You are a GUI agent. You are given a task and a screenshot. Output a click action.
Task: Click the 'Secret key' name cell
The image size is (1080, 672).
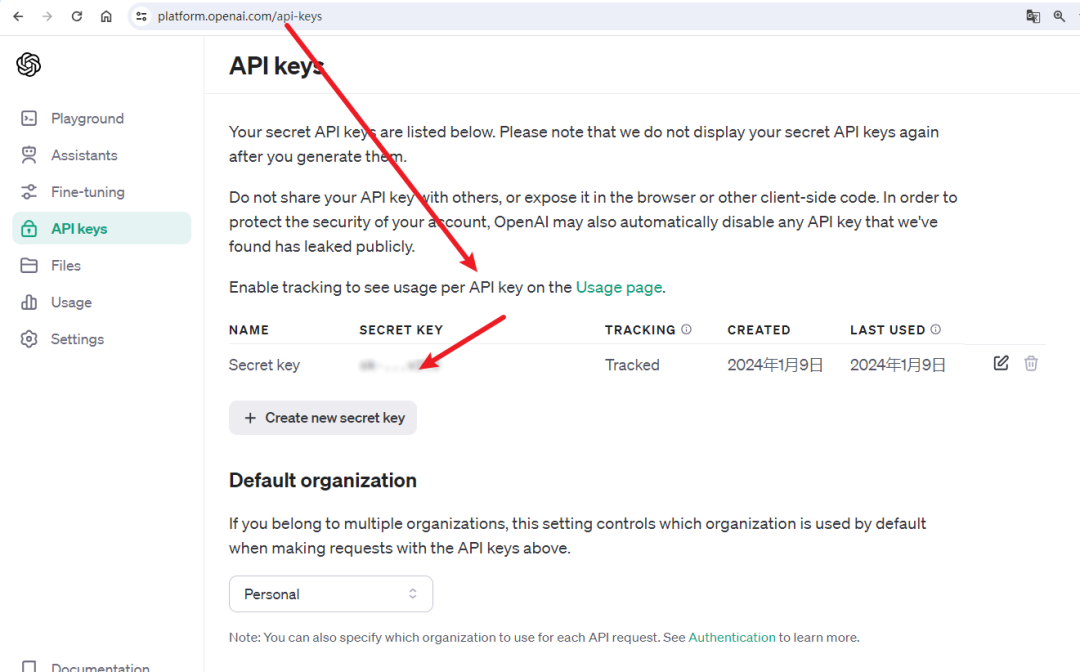(264, 365)
